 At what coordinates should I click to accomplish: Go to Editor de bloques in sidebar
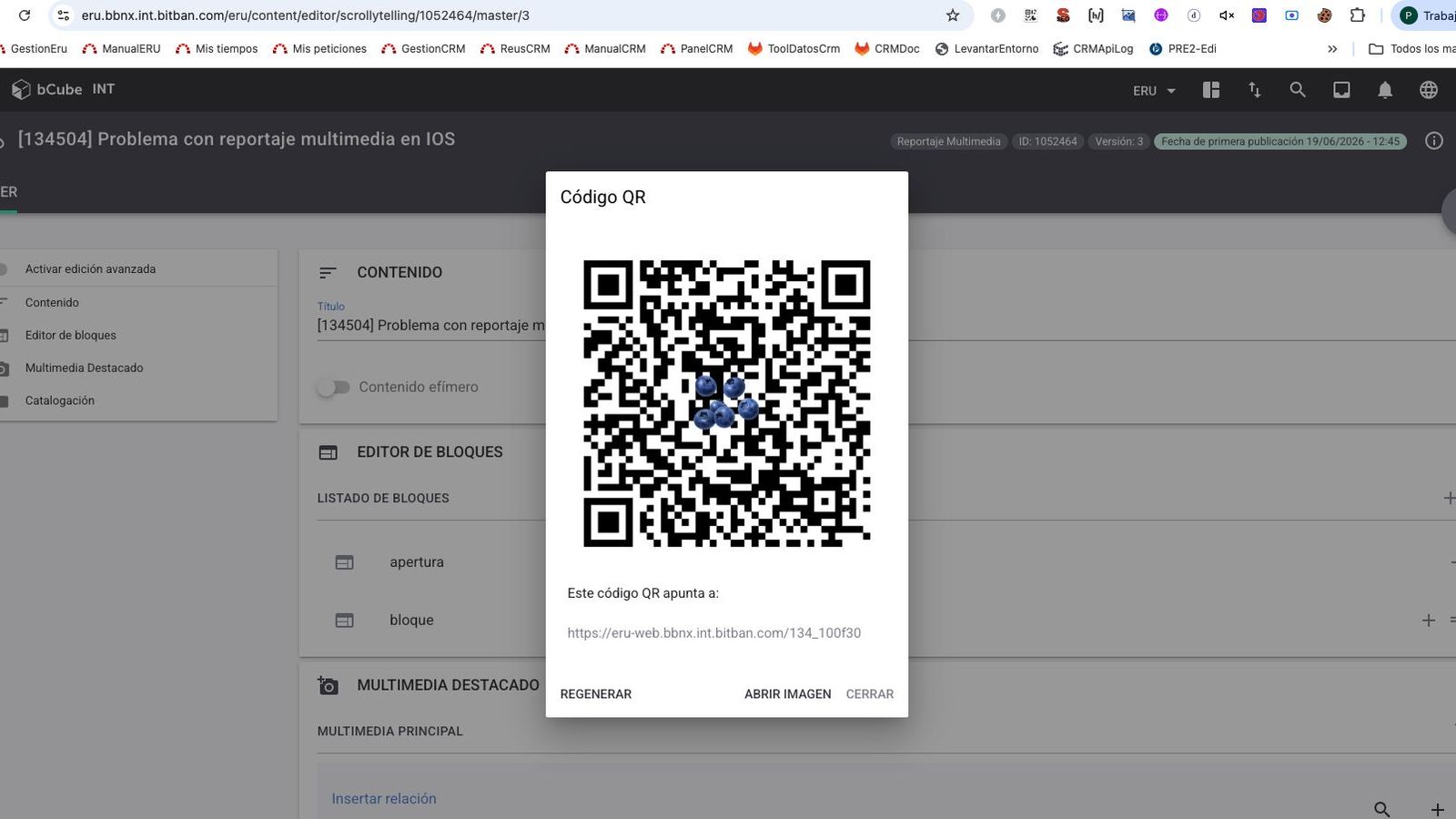pos(71,335)
